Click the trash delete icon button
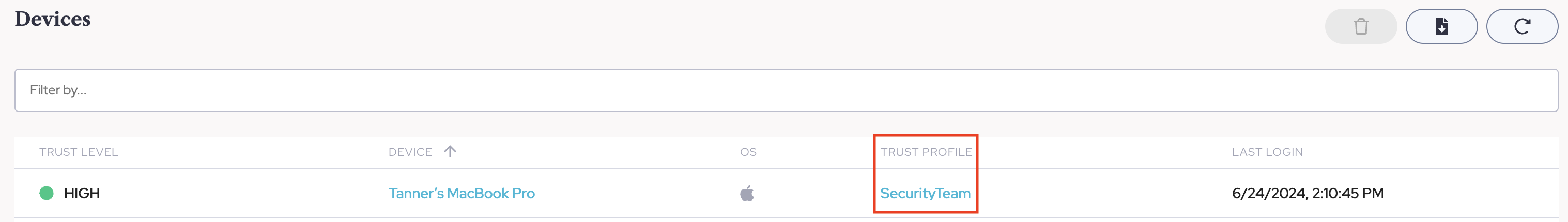The width and height of the screenshot is (1568, 222). [x=1360, y=27]
